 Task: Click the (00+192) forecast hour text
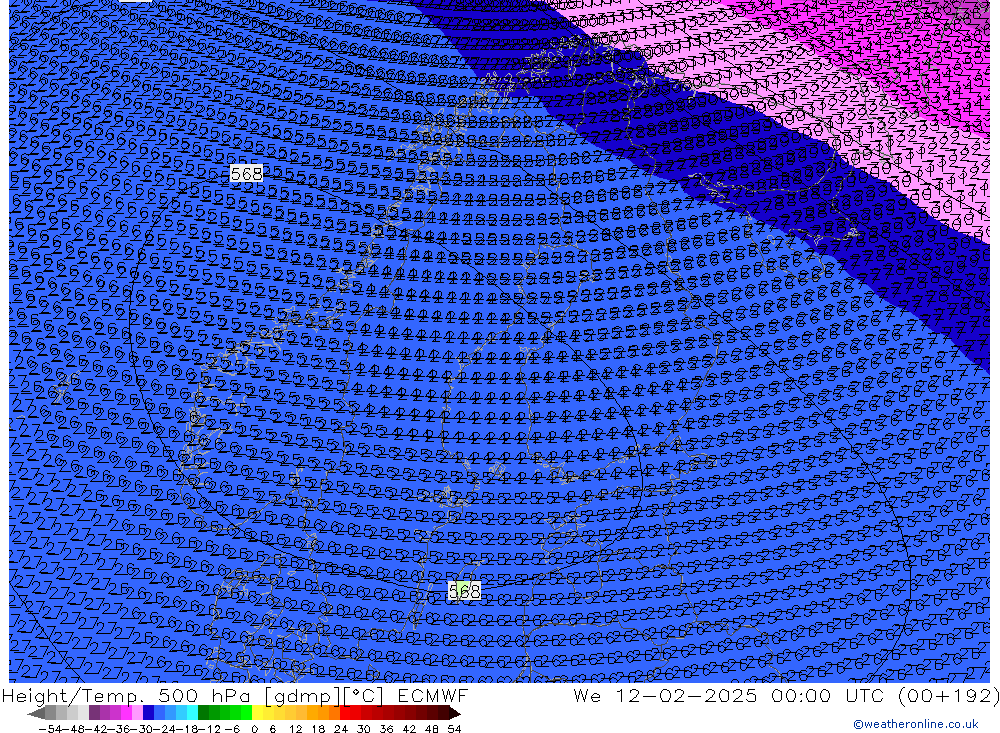click(948, 695)
